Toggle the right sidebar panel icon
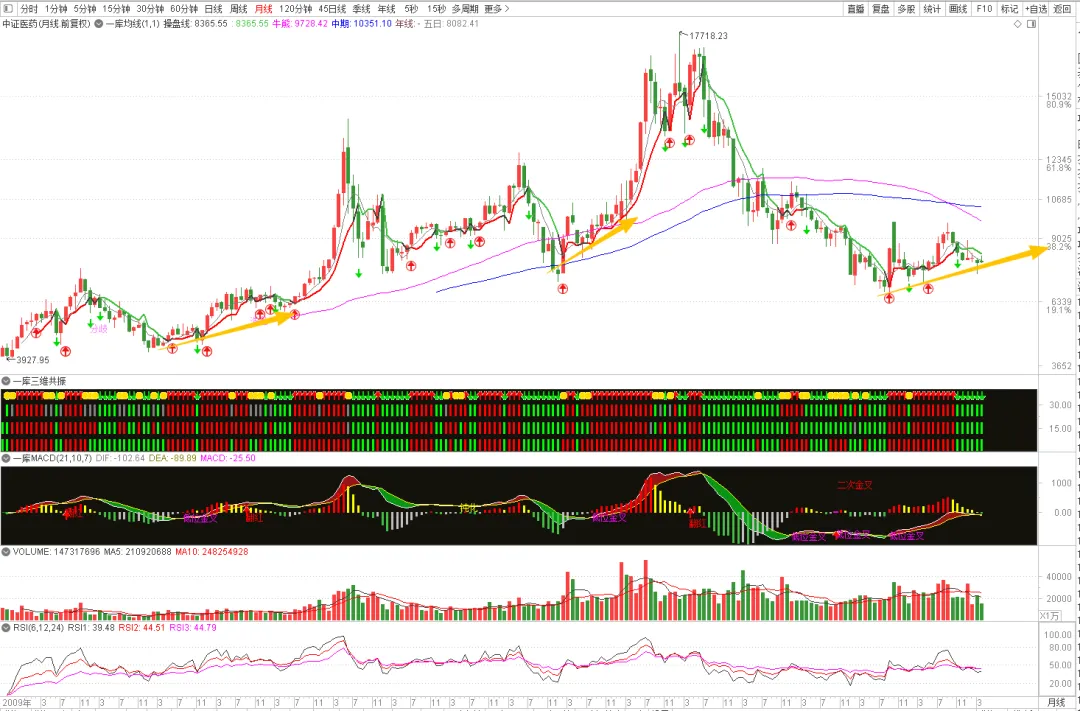This screenshot has width=1080, height=711. point(1031,24)
